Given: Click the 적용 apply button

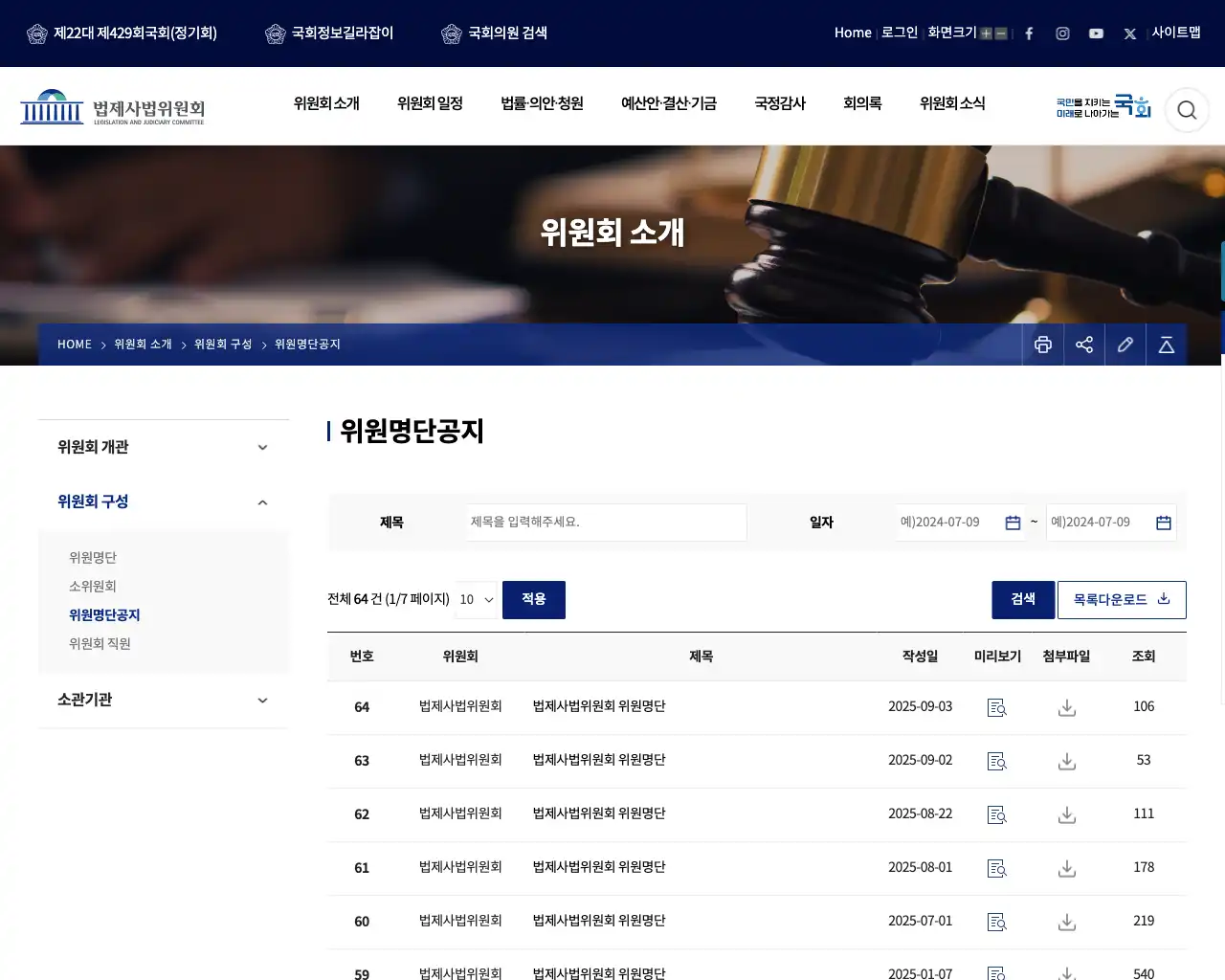Looking at the screenshot, I should click(x=534, y=600).
